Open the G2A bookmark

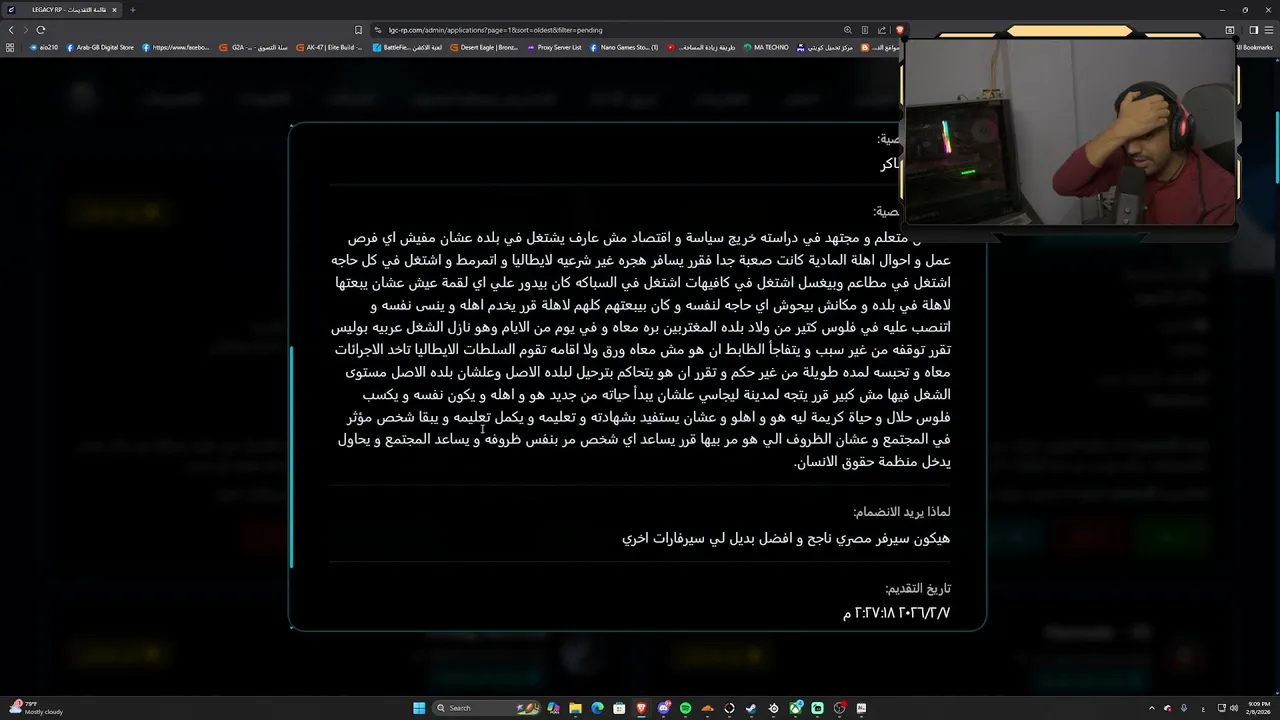click(253, 47)
